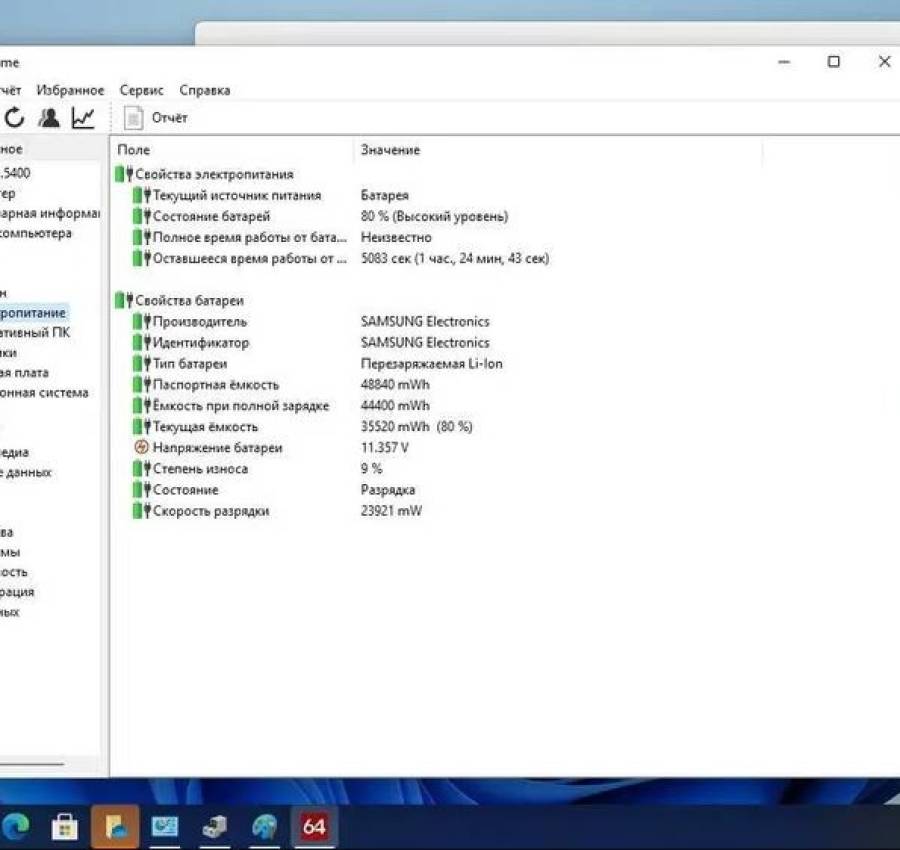This screenshot has height=850, width=900.
Task: Click the sidebar horizontal scrollbar
Action: click(32, 764)
